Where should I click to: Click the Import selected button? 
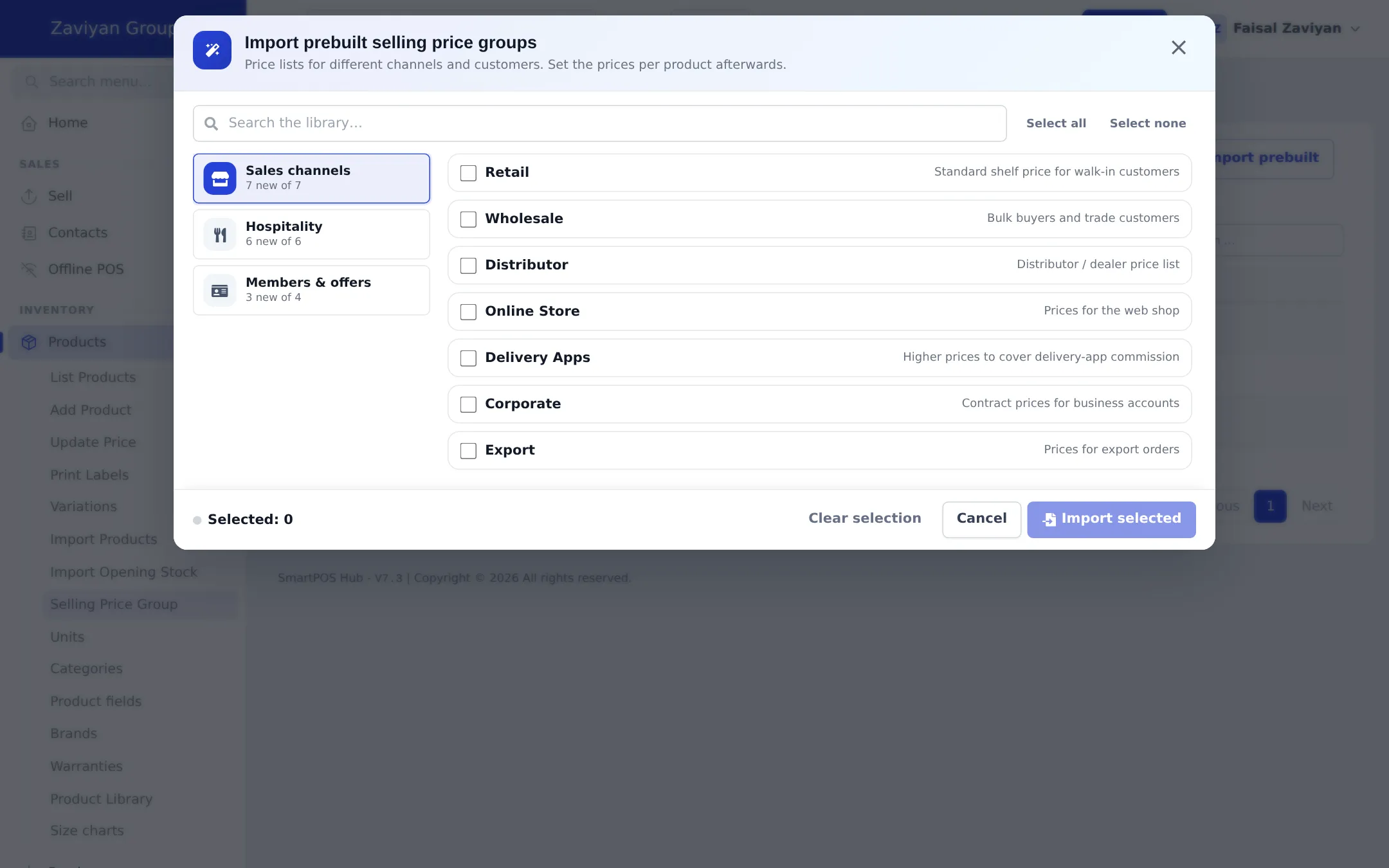[x=1111, y=520]
